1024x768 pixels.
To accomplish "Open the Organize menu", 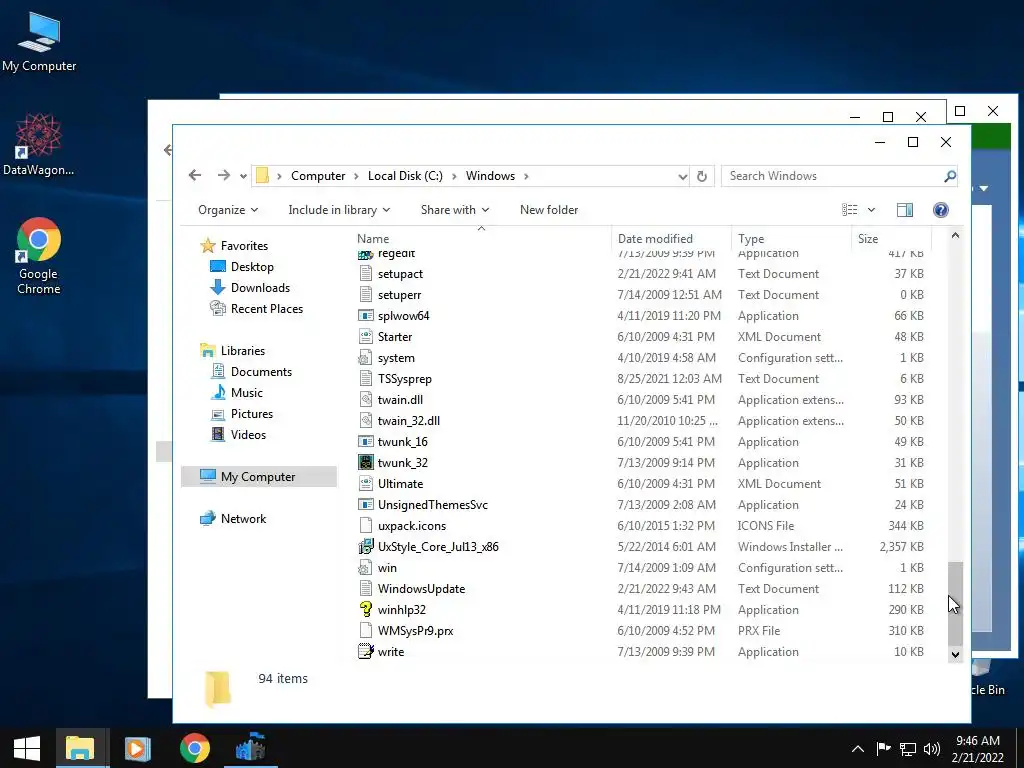I will click(x=228, y=210).
